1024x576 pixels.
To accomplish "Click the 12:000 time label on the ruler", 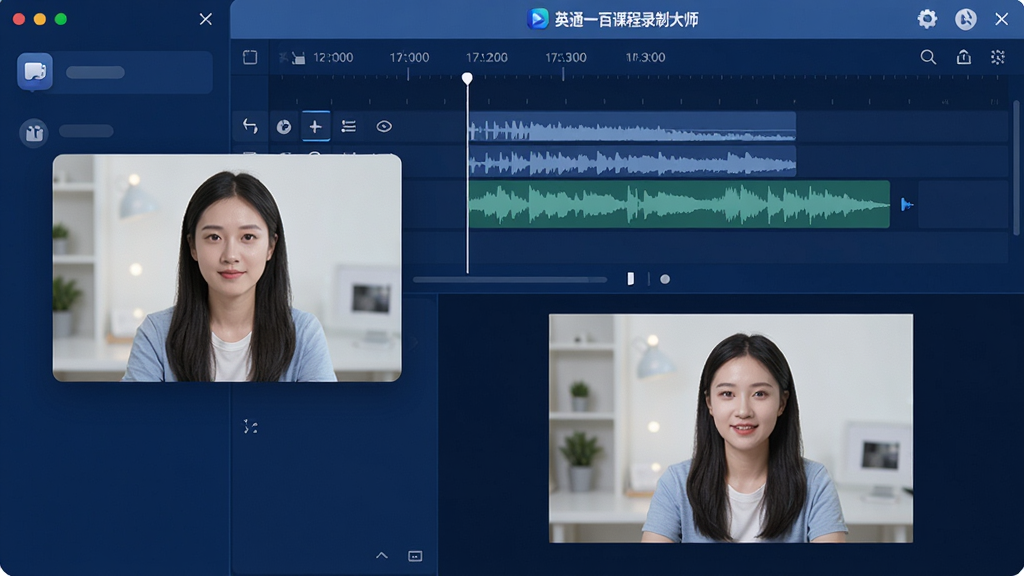I will click(333, 57).
